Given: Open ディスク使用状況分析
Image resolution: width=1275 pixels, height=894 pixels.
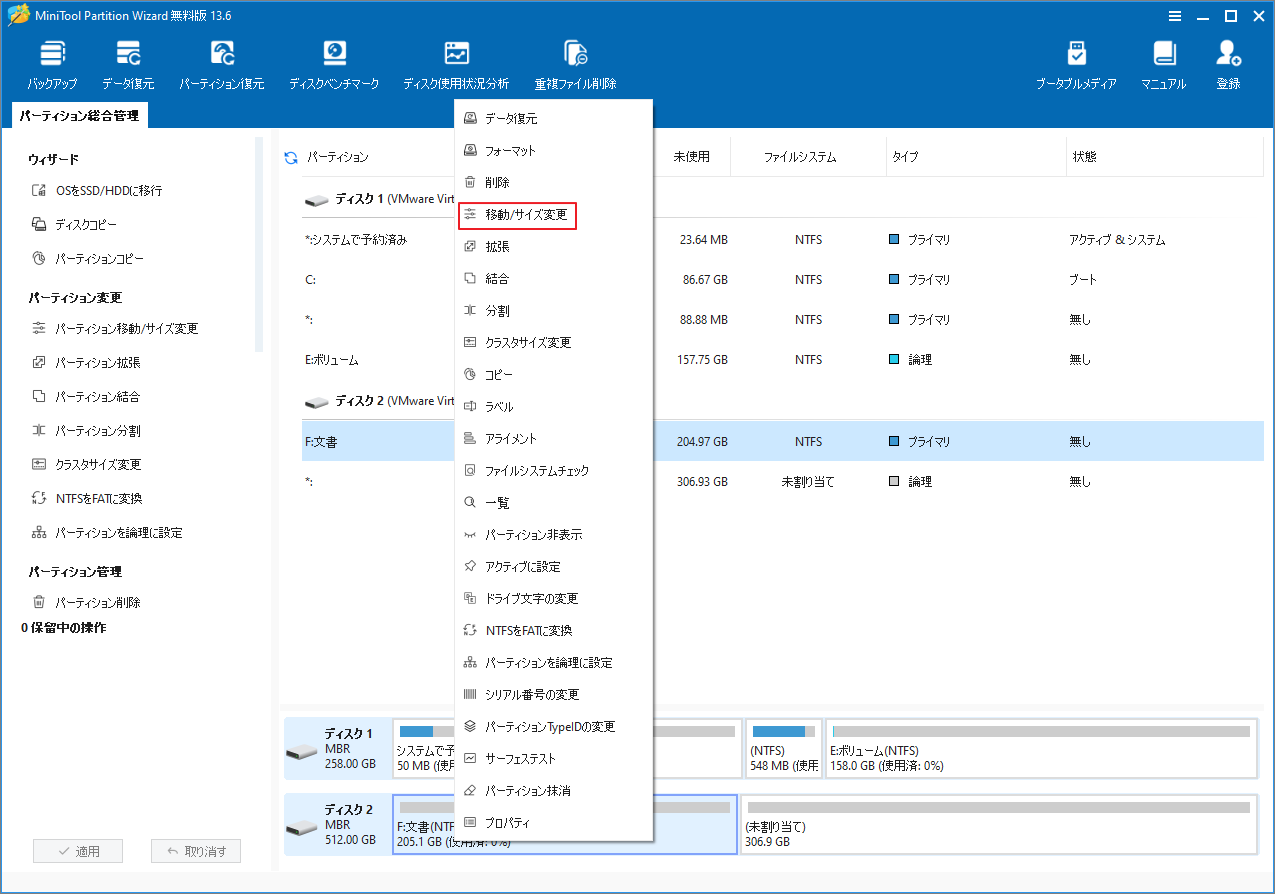Looking at the screenshot, I should click(457, 62).
